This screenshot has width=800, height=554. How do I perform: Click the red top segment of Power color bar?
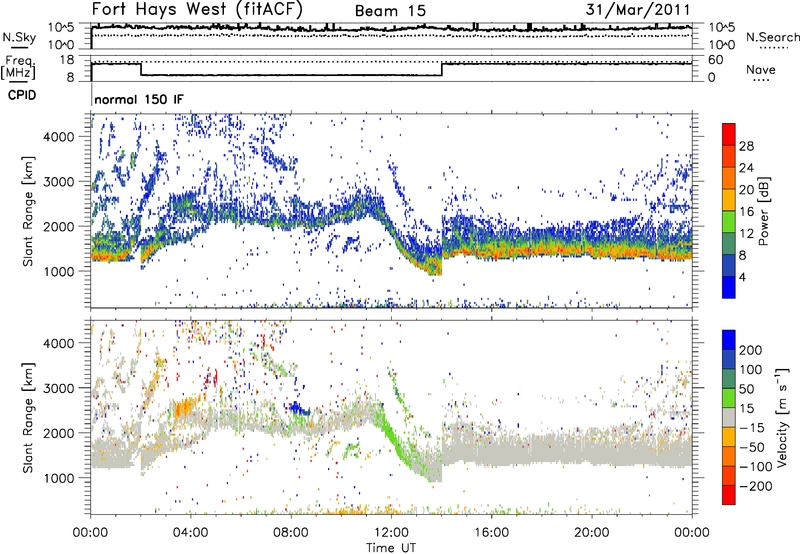729,134
